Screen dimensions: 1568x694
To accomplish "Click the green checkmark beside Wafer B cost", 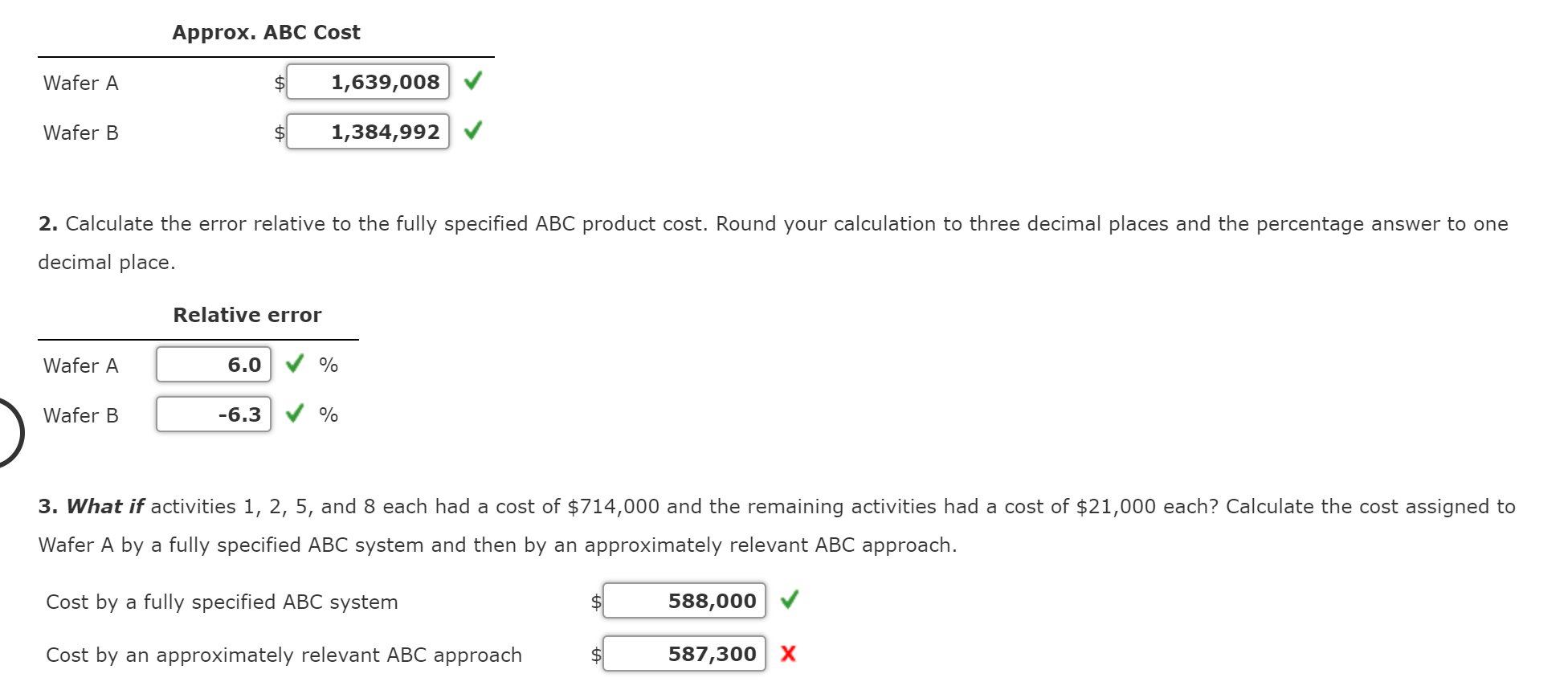I will pyautogui.click(x=475, y=131).
